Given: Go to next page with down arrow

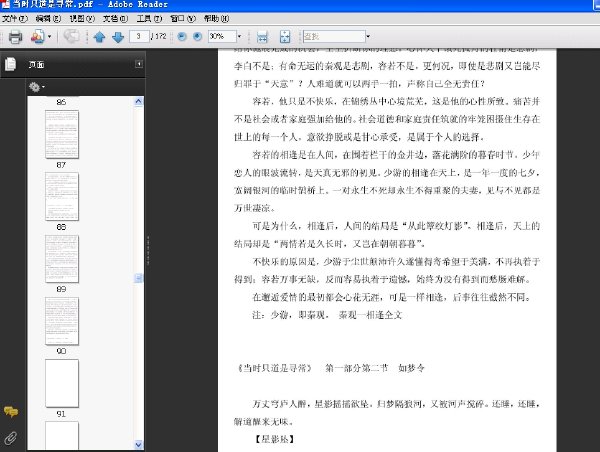Looking at the screenshot, I should 118,37.
